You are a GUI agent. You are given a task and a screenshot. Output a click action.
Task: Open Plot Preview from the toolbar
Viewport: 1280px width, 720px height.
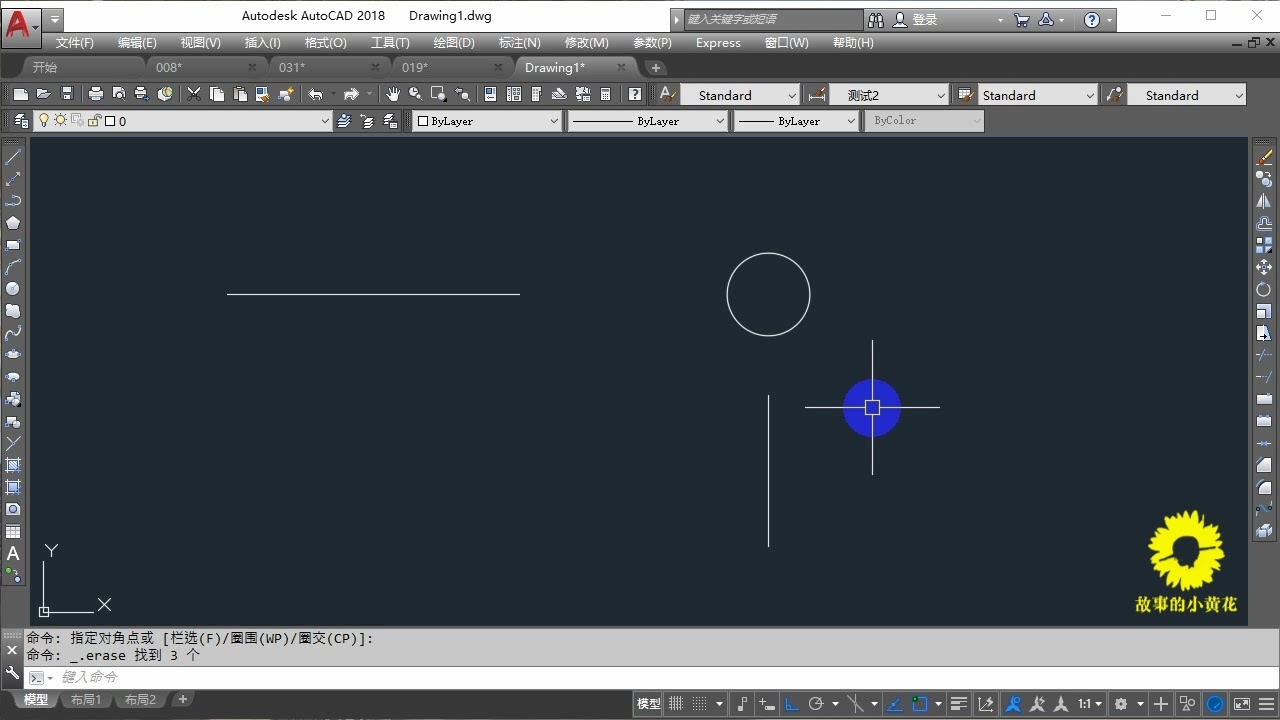click(x=119, y=94)
